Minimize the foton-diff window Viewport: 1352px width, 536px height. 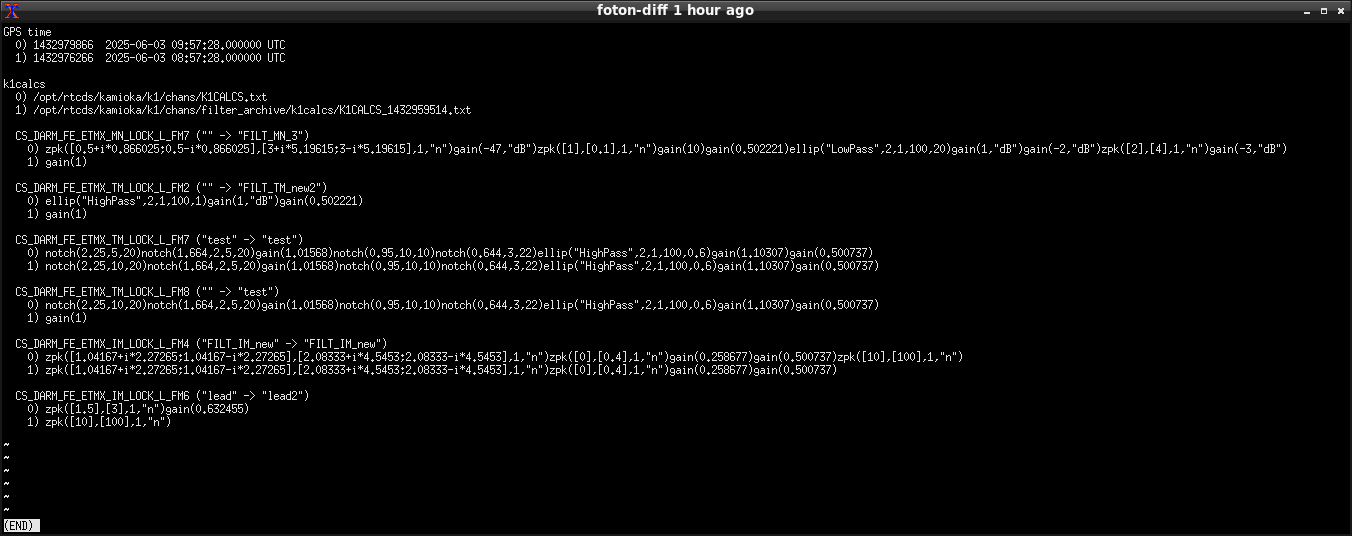[x=1308, y=10]
